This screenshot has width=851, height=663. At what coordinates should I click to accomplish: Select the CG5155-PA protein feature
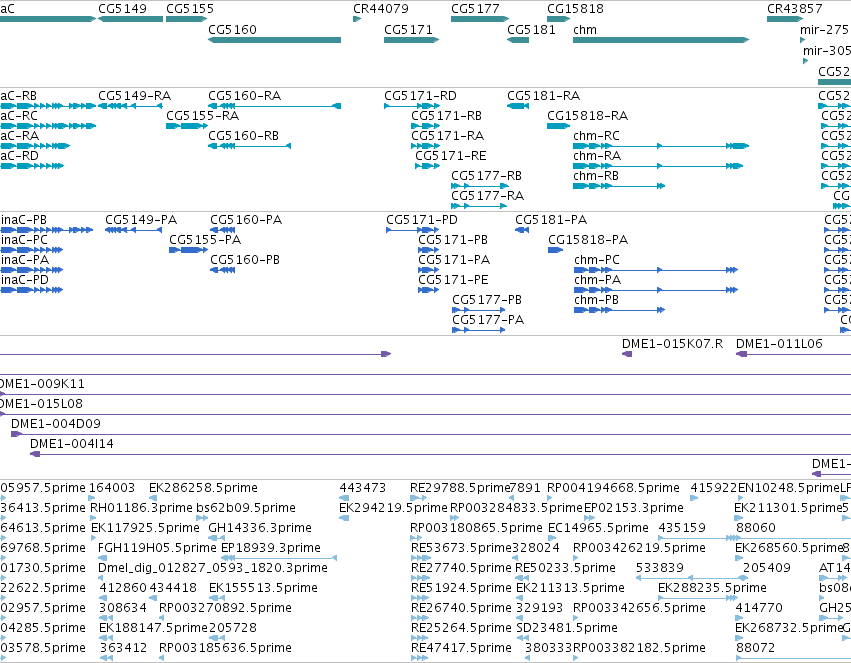[188, 250]
